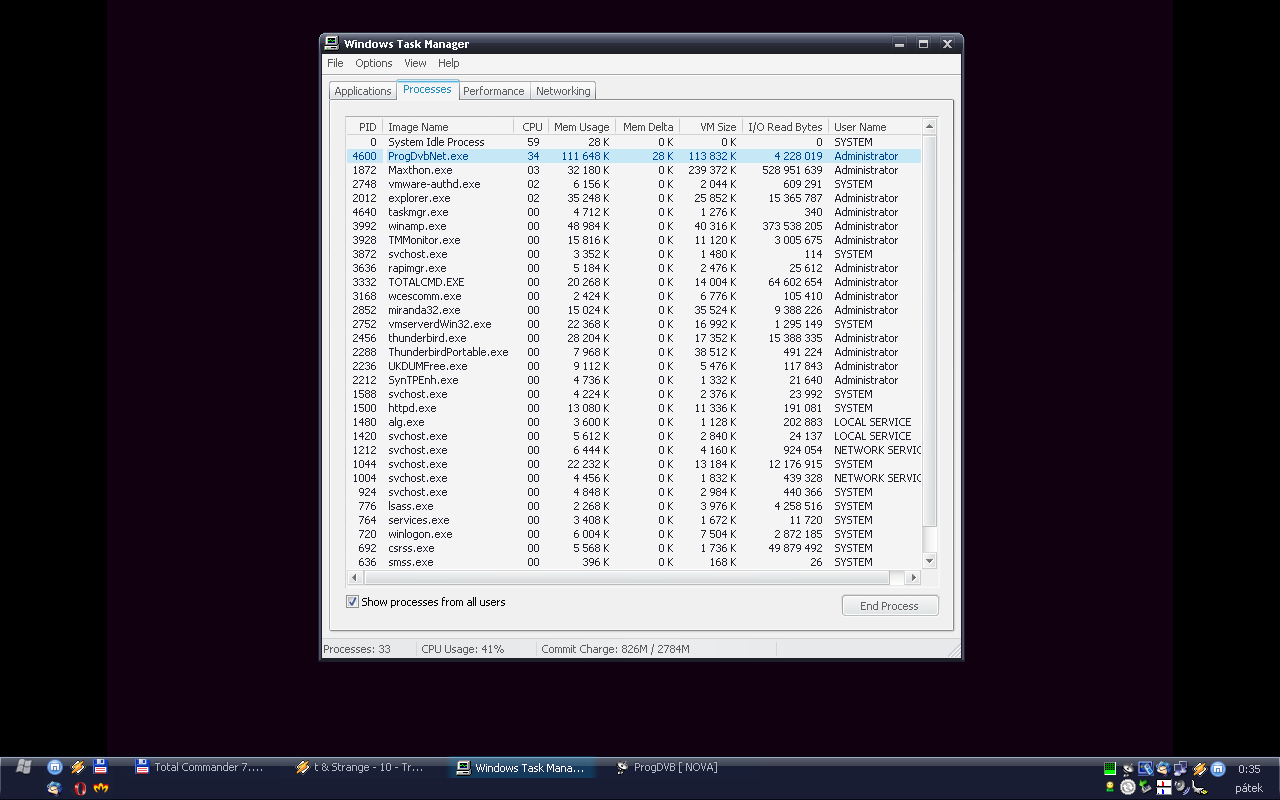Select the Maxthon.exe process row
The width and height of the screenshot is (1280, 800).
(634, 170)
